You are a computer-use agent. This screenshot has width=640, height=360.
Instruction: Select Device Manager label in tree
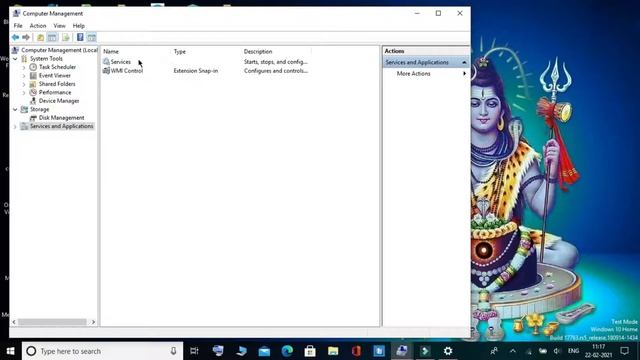pyautogui.click(x=59, y=101)
